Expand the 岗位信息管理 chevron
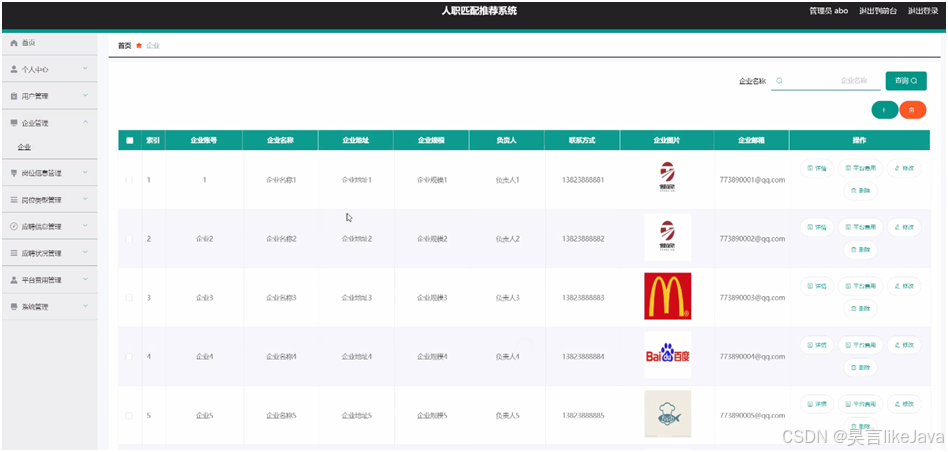Image resolution: width=948 pixels, height=452 pixels. point(85,172)
